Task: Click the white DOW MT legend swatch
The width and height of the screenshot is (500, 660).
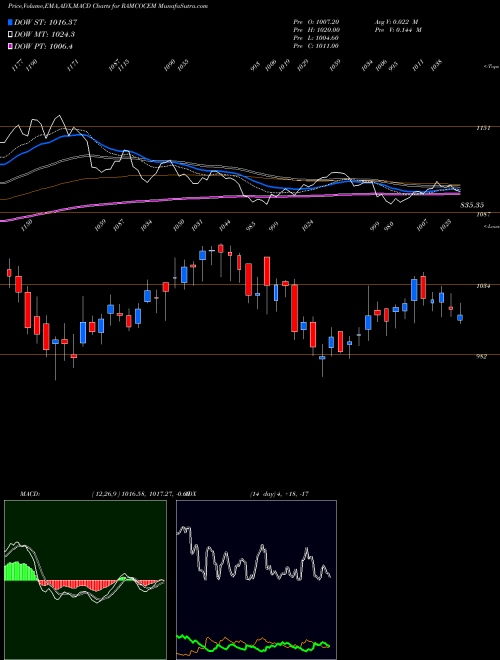Action: [11, 35]
